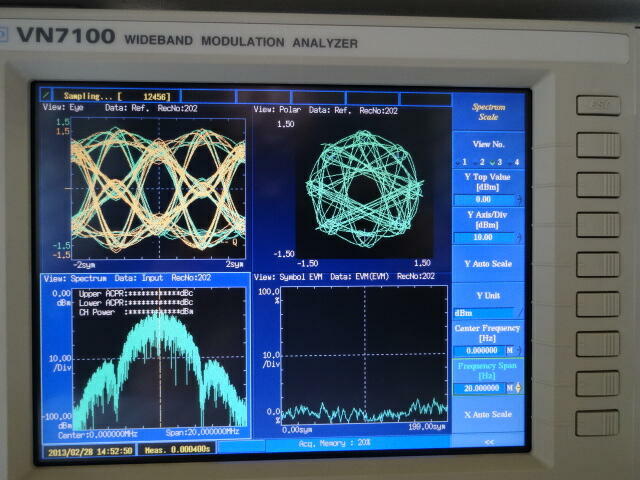
Task: Click the Y Top Value stepper arrows
Action: pyautogui.click(x=518, y=199)
